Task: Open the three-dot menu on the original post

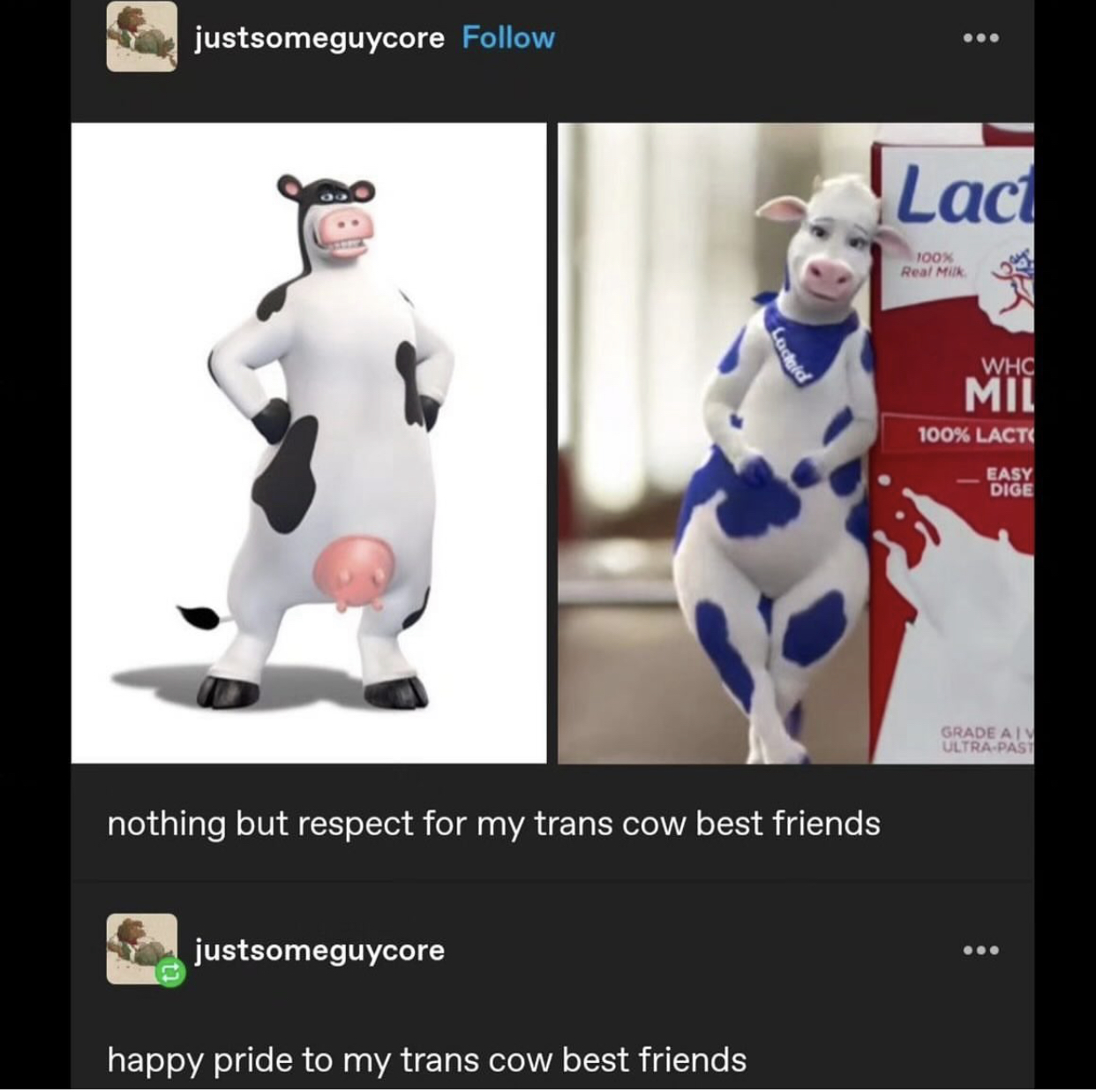Action: (981, 38)
